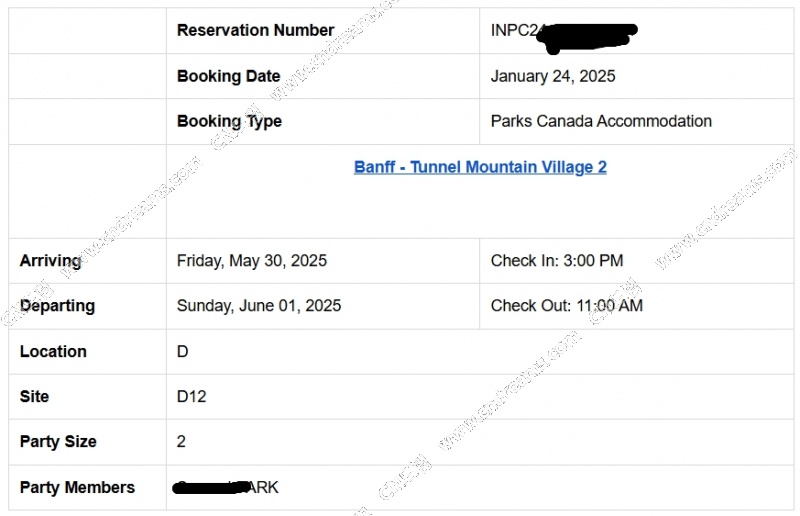This screenshot has height=516, width=800.
Task: Click the Reservation Number label
Action: coord(256,30)
